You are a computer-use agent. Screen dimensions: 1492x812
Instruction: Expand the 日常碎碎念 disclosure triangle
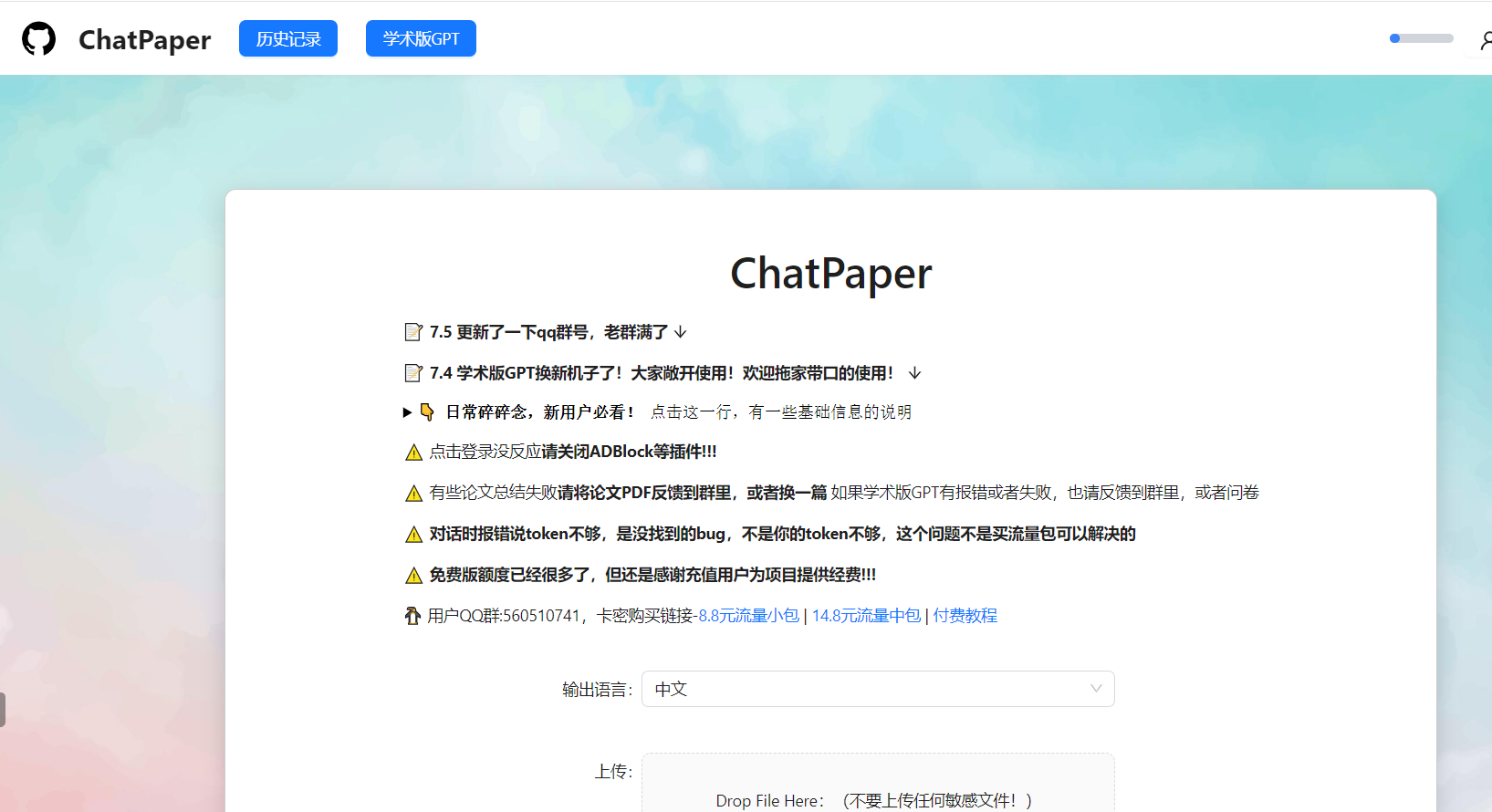(407, 412)
